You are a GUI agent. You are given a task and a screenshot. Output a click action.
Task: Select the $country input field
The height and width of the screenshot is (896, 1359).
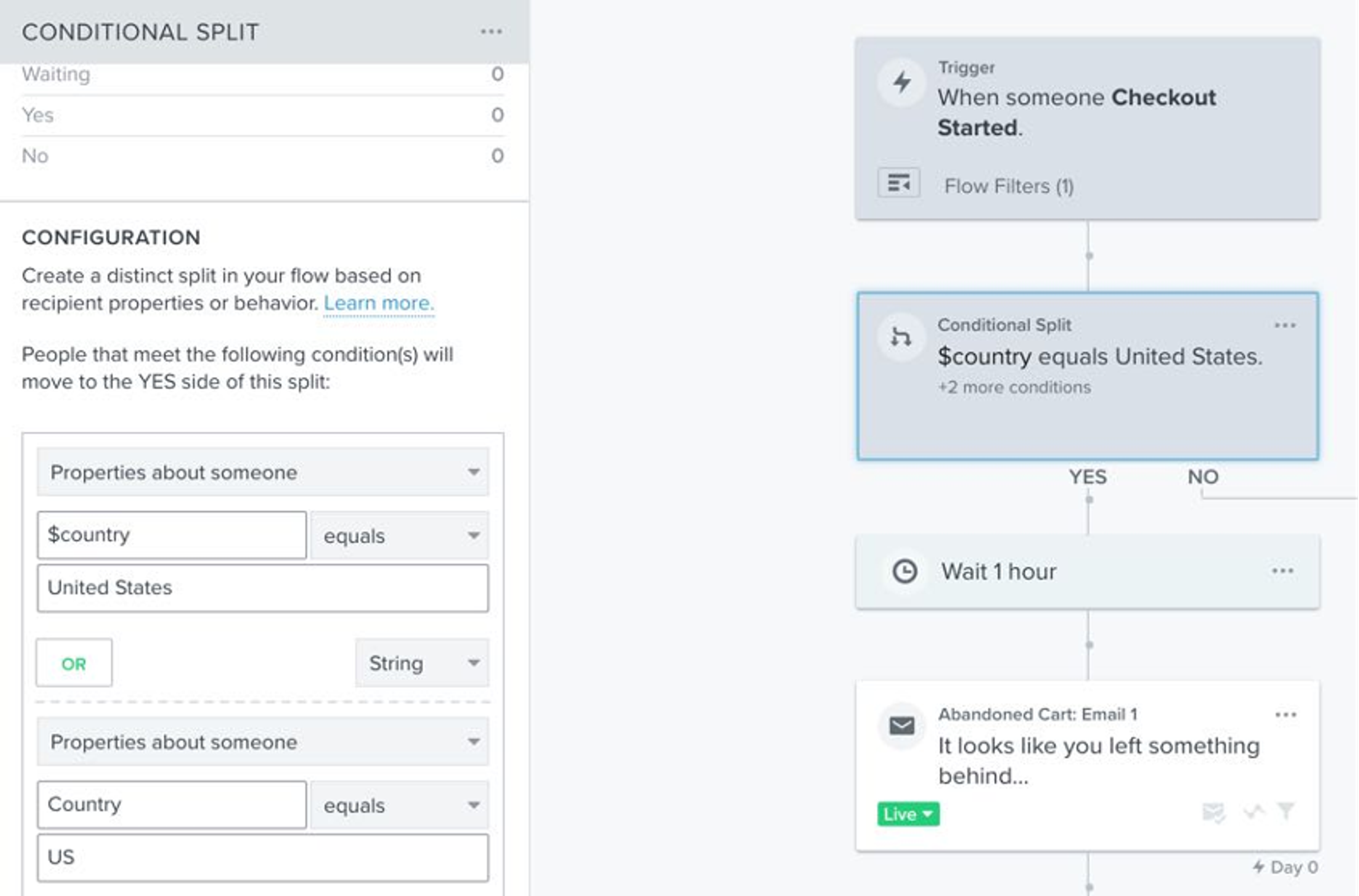pyautogui.click(x=170, y=535)
